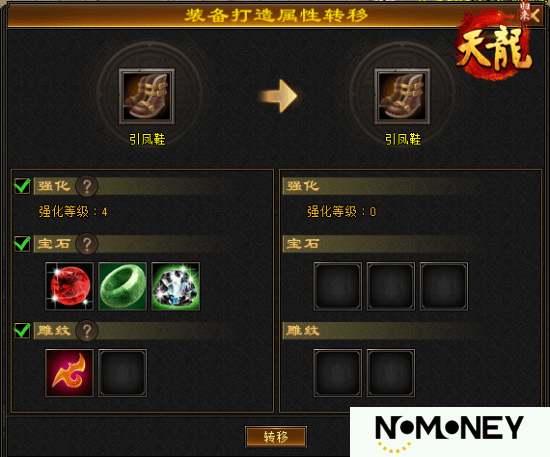
Task: Click the empty second engraving slot on source
Action: 122,373
